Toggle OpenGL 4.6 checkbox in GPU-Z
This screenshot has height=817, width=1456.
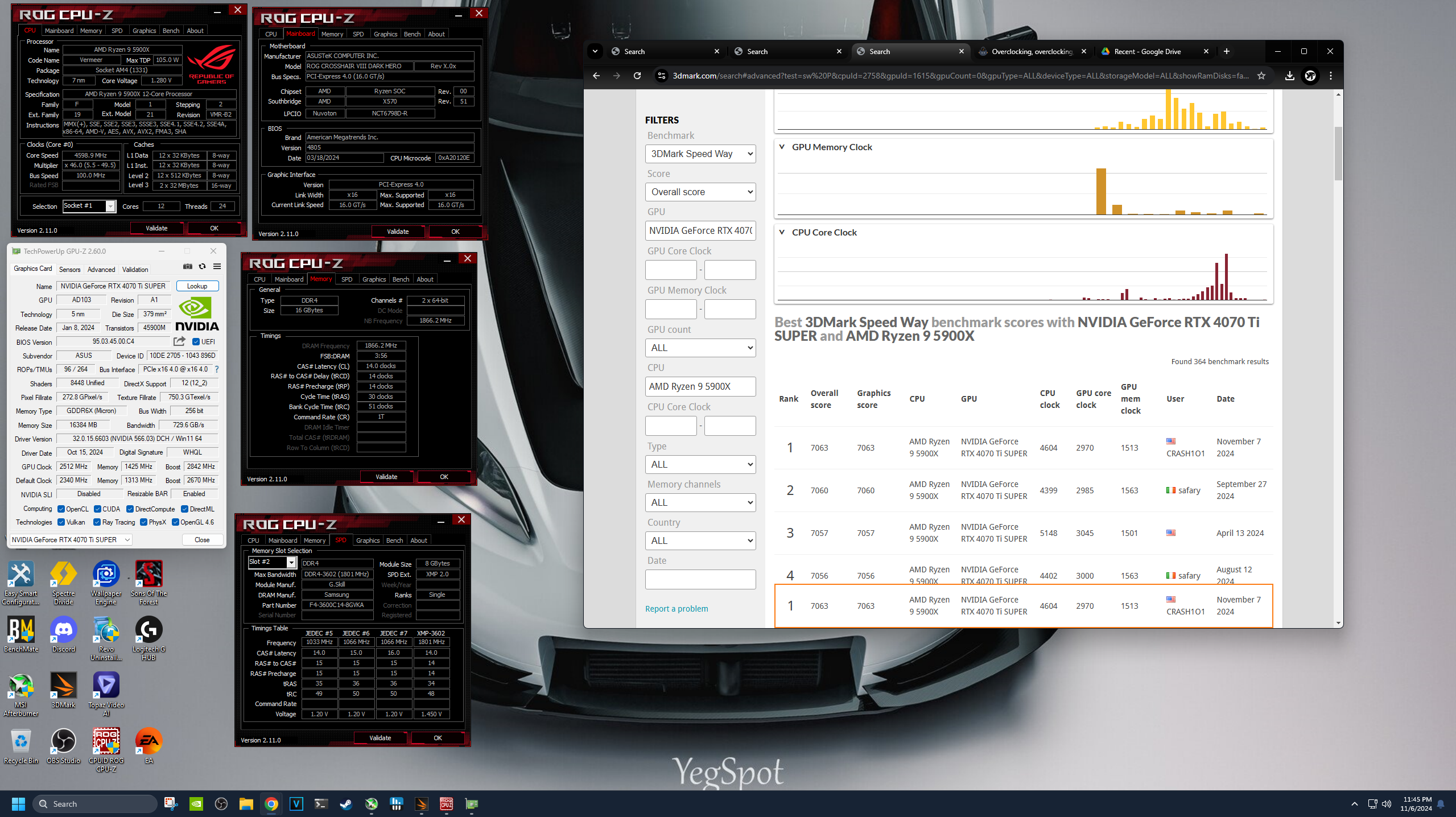(175, 522)
